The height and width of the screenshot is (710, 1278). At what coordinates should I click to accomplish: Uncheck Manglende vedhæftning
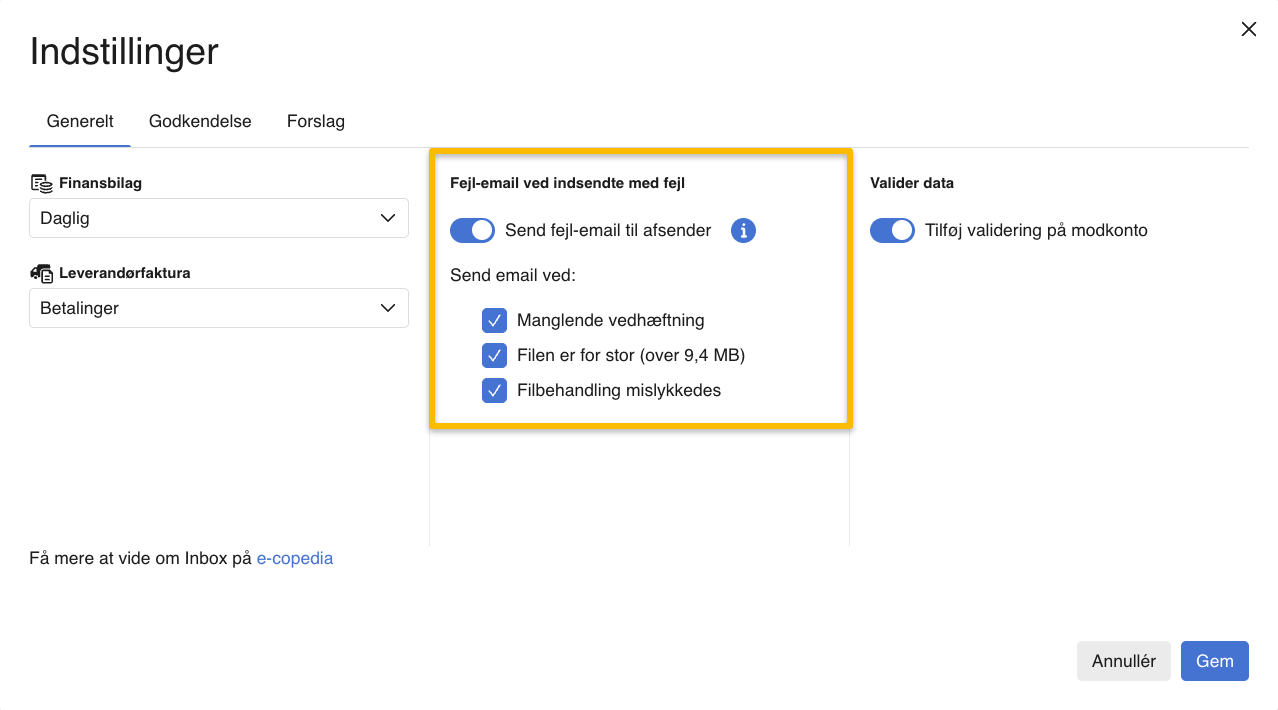(x=494, y=320)
